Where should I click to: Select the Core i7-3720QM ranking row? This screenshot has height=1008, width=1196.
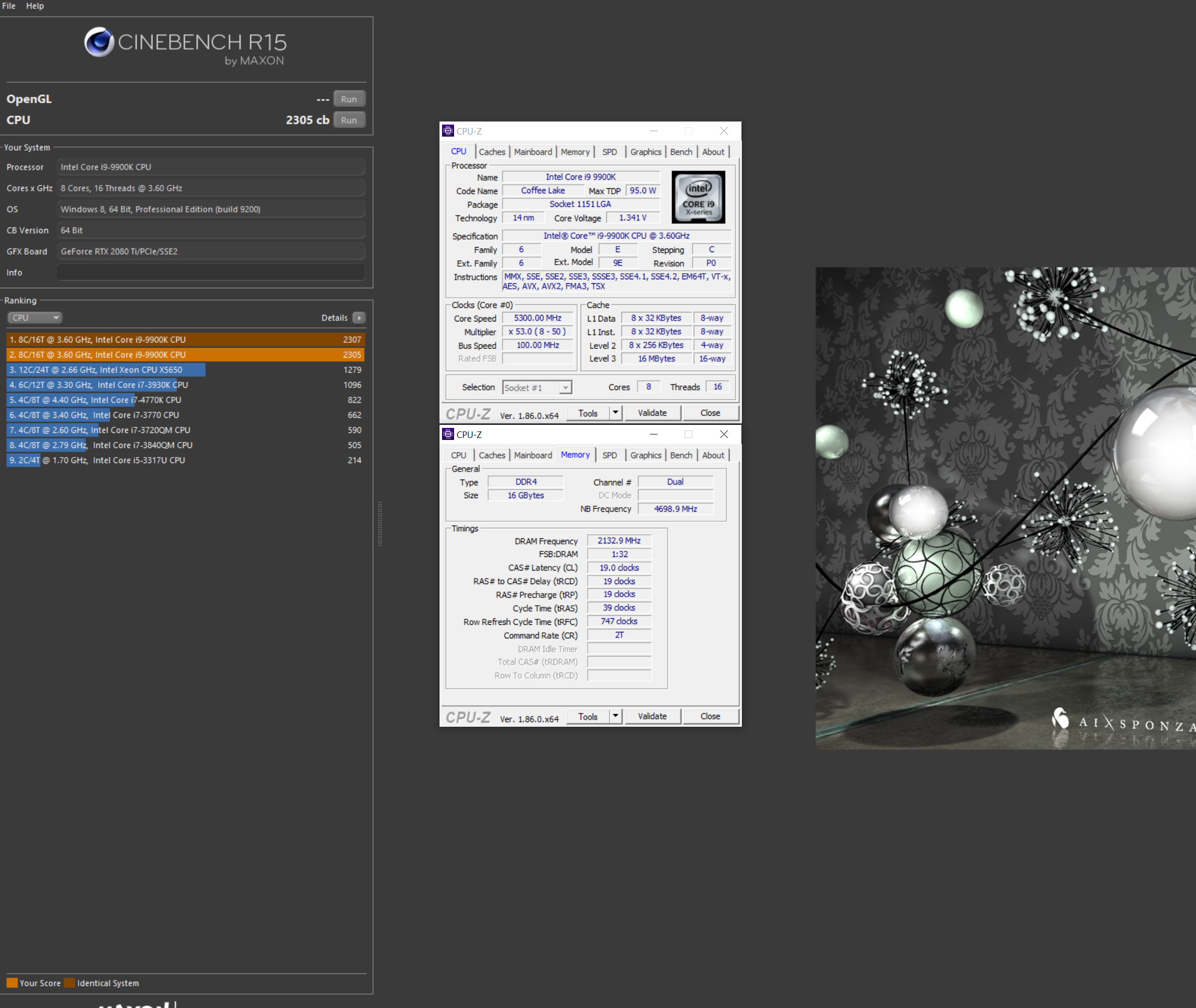click(185, 430)
